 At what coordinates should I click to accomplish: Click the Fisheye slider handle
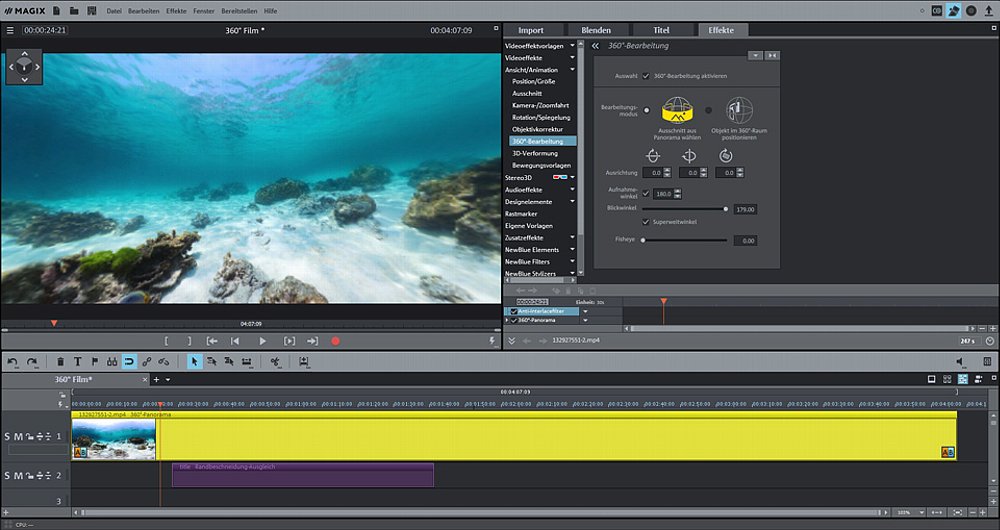point(642,240)
